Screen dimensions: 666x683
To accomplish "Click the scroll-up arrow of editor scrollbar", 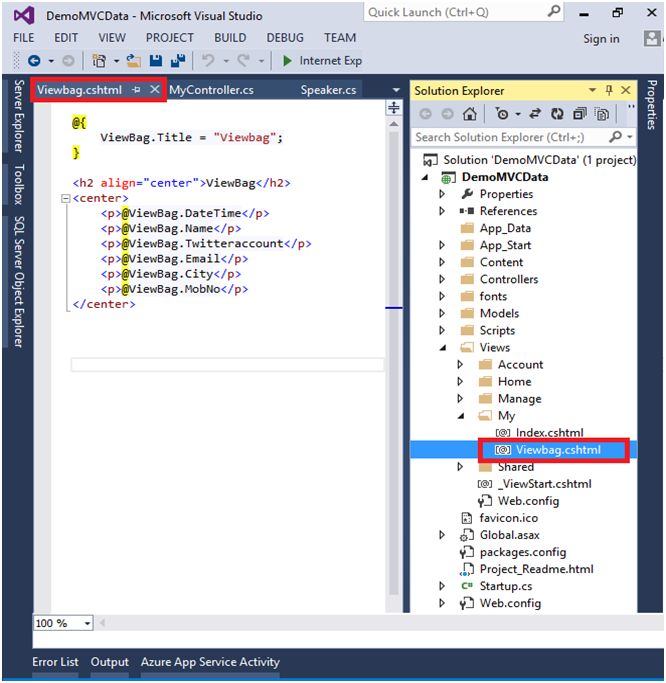I will click(x=394, y=124).
